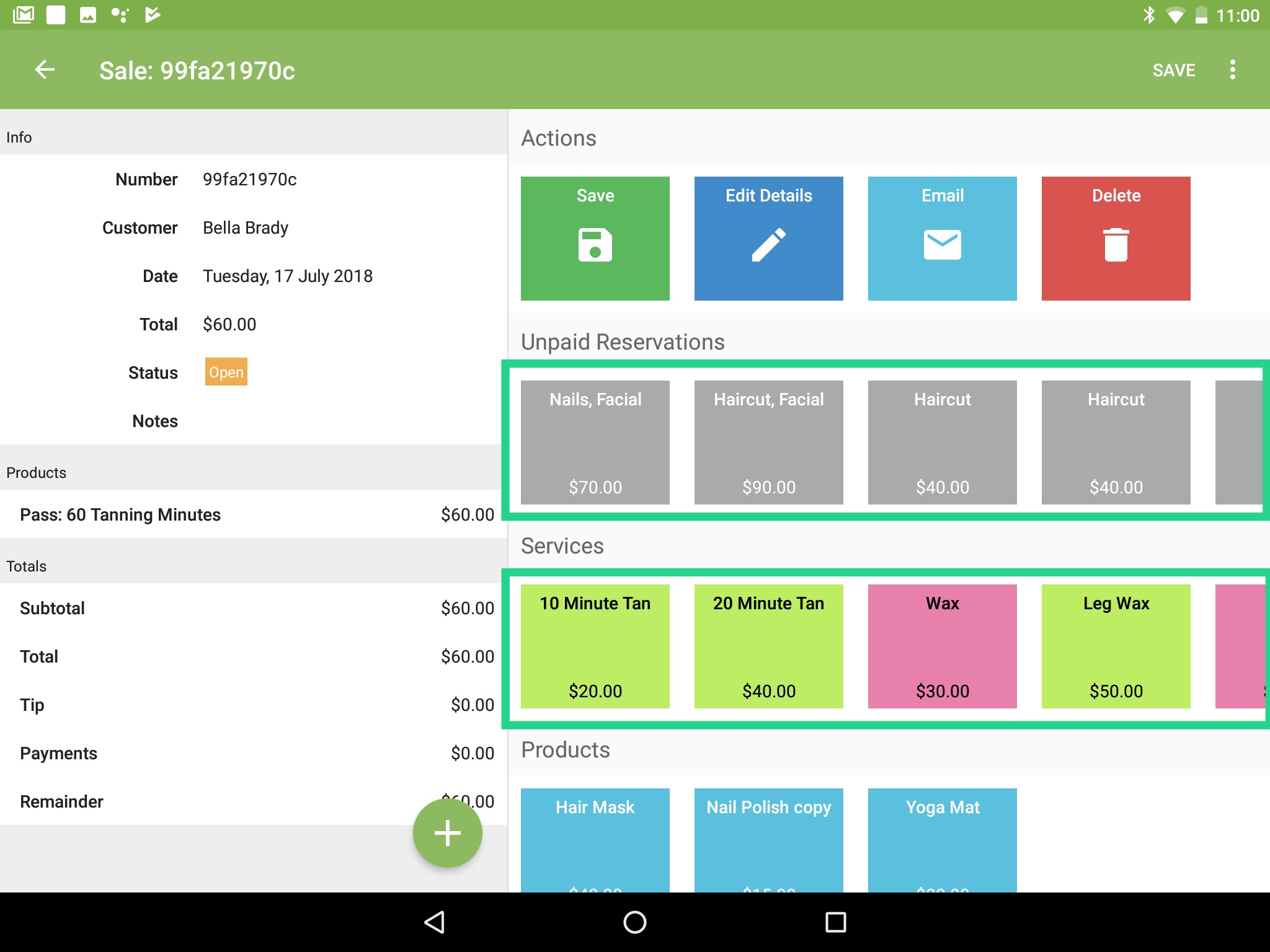Screen dimensions: 1270x952
Task: Open Edit Details pencil tile
Action: click(768, 239)
